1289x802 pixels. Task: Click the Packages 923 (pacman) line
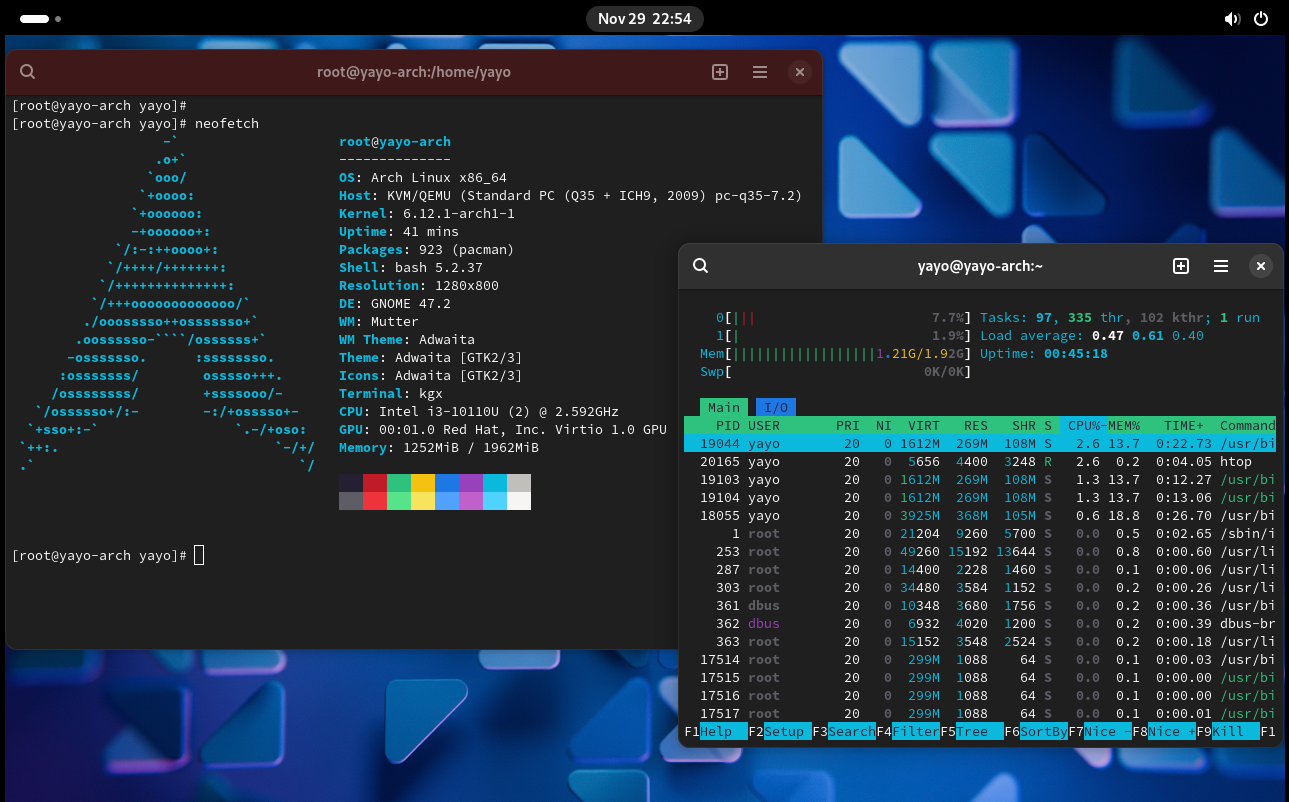click(427, 250)
